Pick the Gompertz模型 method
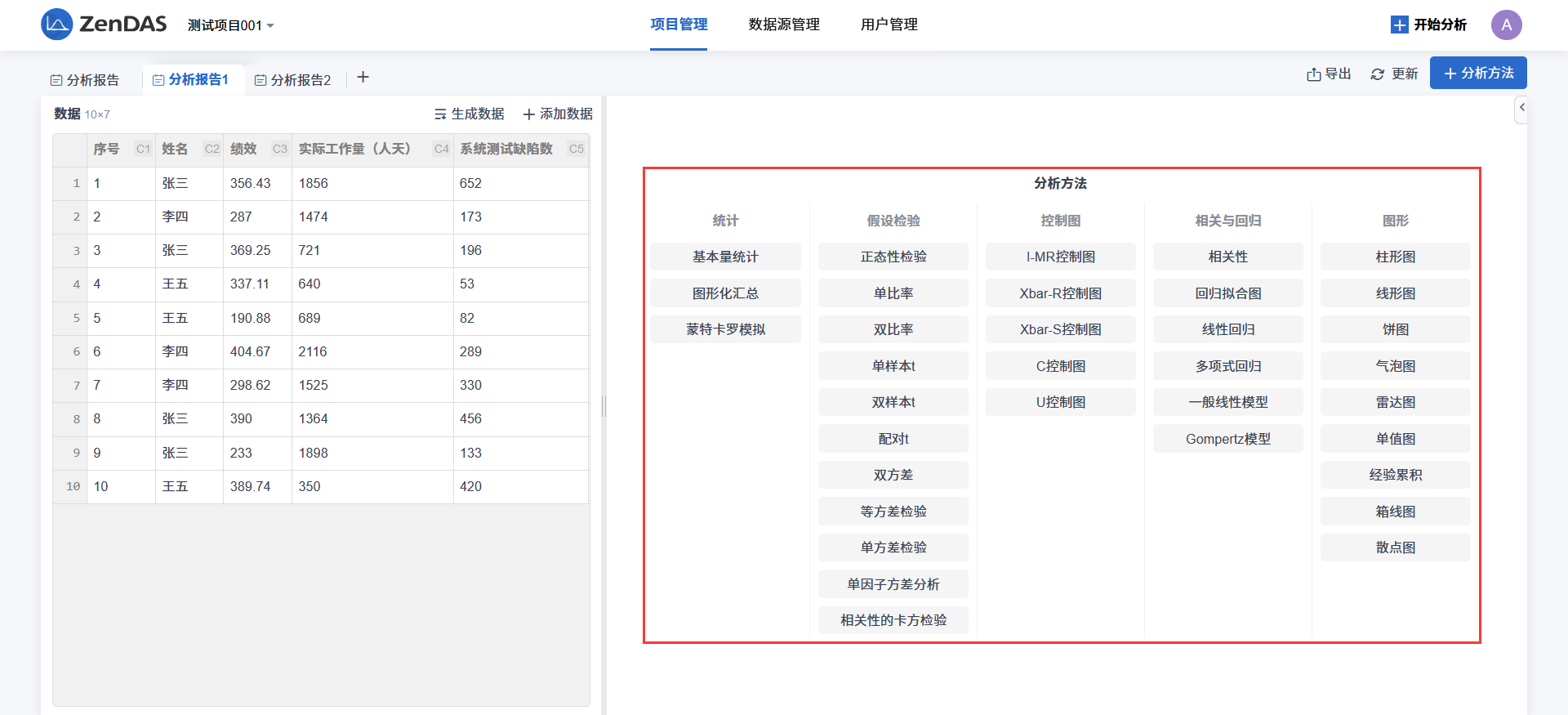The image size is (1568, 715). pos(1227,439)
